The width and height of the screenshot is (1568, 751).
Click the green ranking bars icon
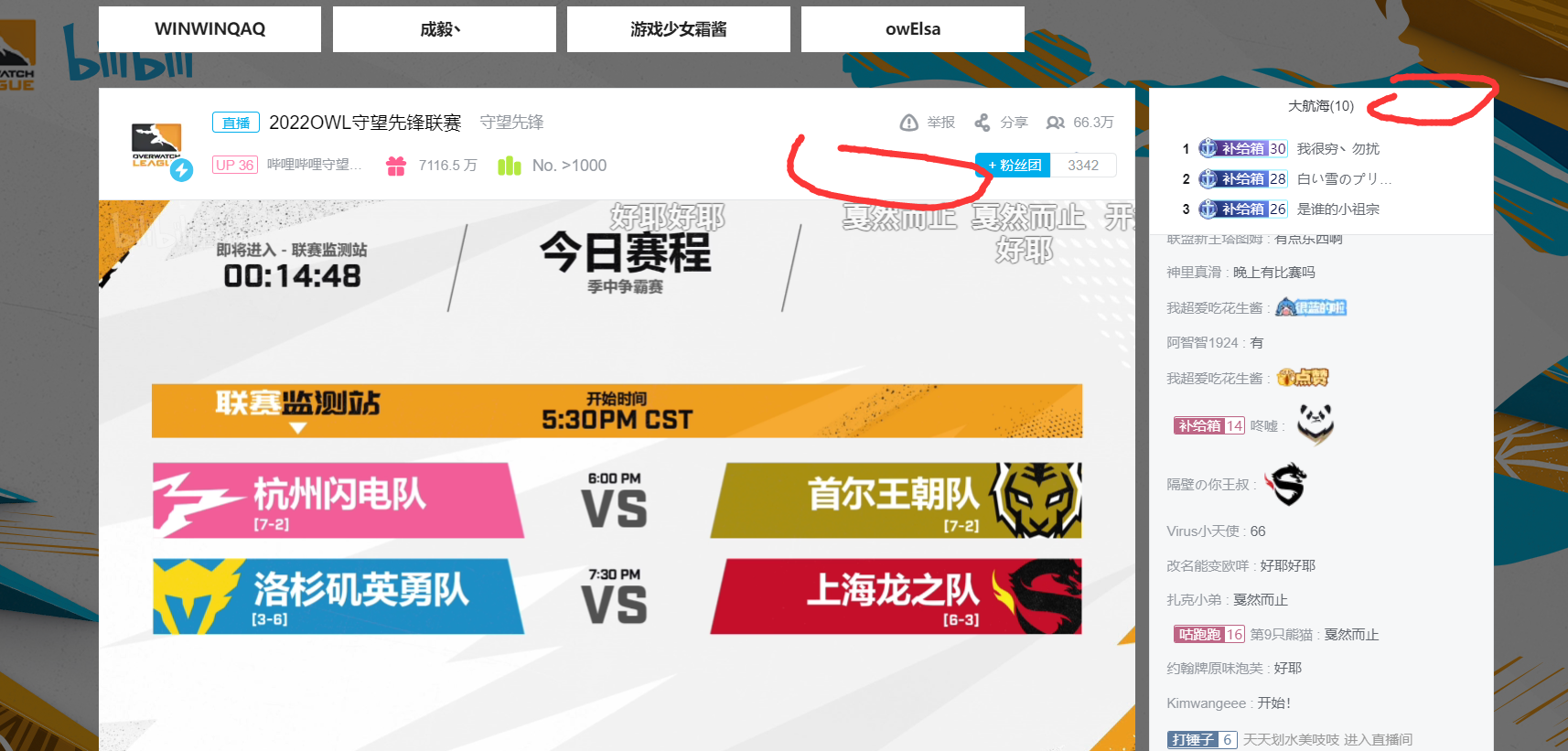pyautogui.click(x=509, y=166)
